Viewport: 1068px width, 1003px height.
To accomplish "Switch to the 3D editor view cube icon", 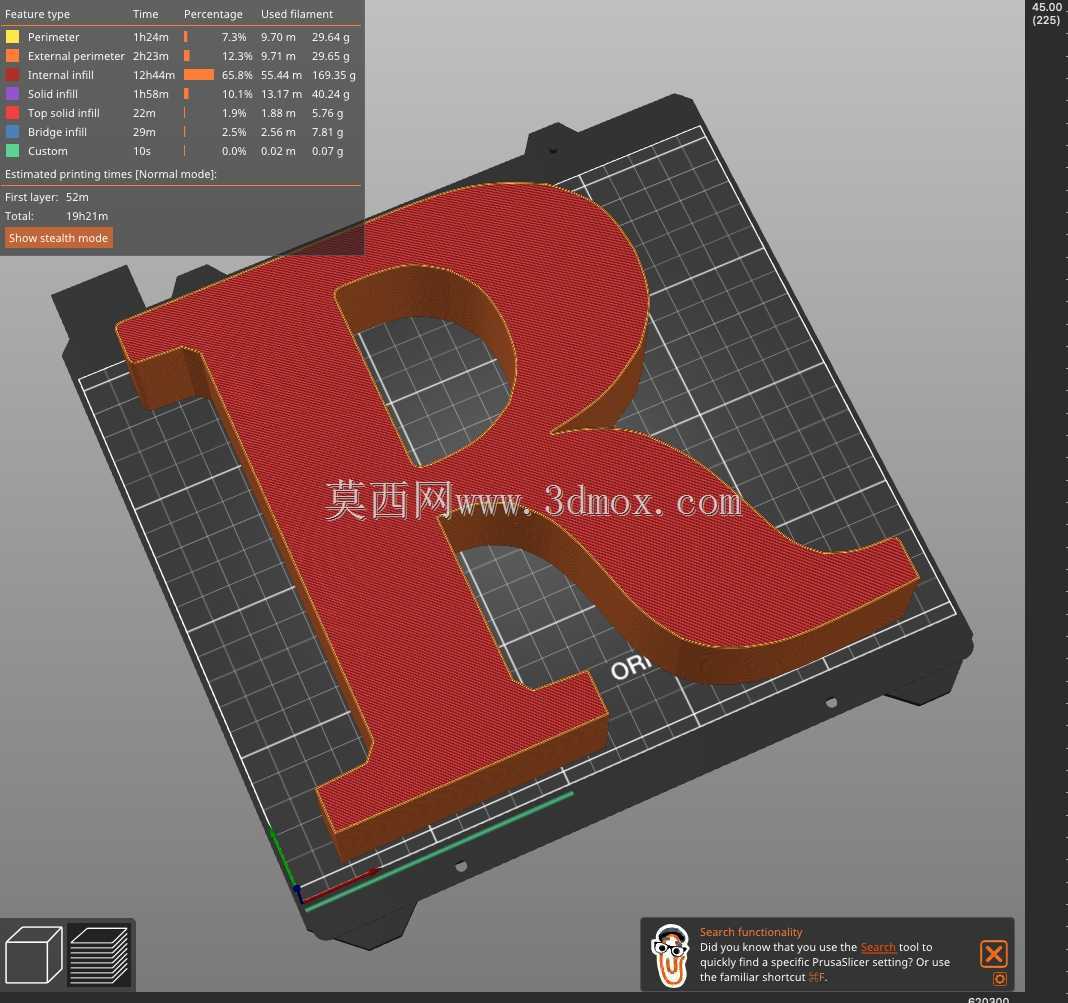I will click(33, 955).
